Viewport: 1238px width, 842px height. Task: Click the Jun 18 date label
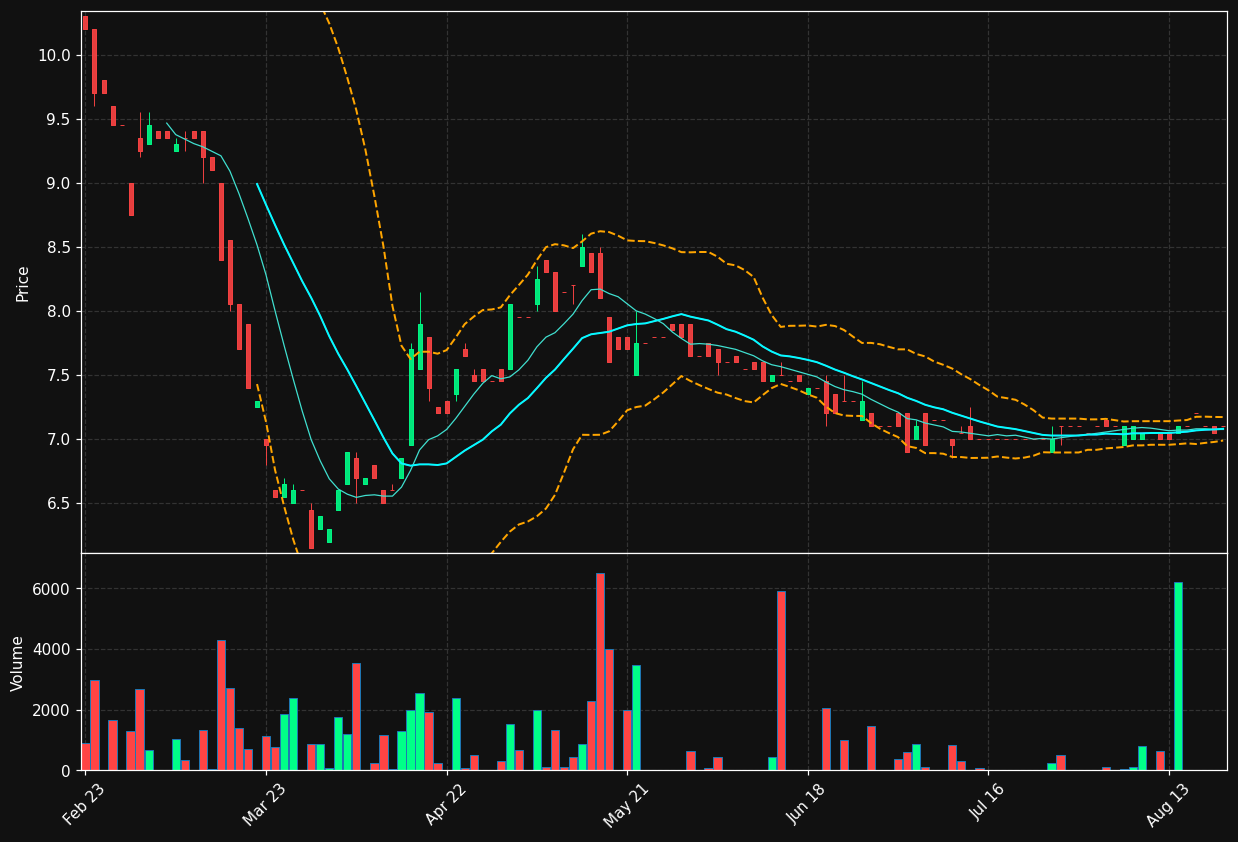click(x=808, y=804)
